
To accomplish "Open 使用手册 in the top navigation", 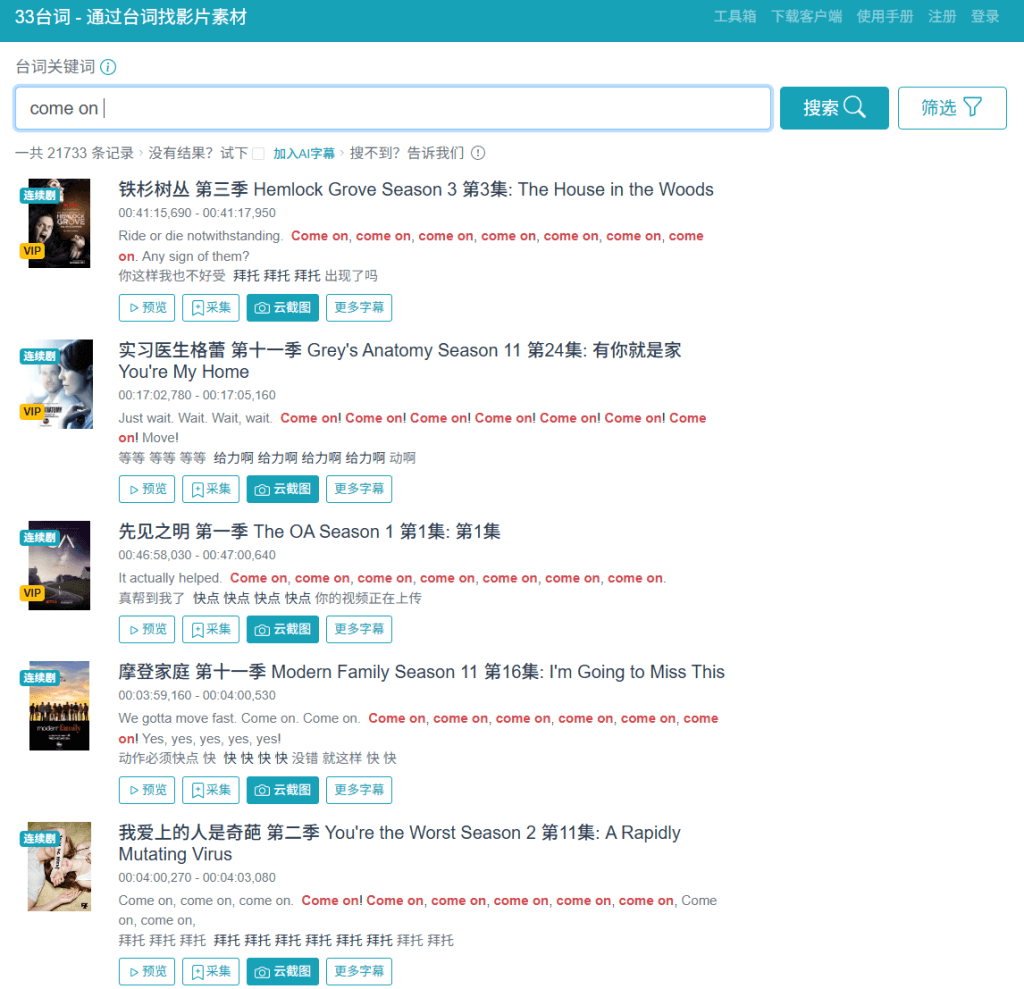I will tap(885, 16).
